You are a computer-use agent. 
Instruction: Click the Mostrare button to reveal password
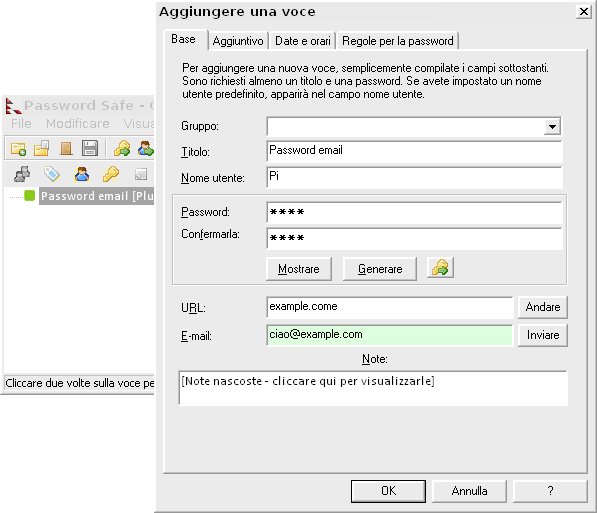tap(299, 269)
